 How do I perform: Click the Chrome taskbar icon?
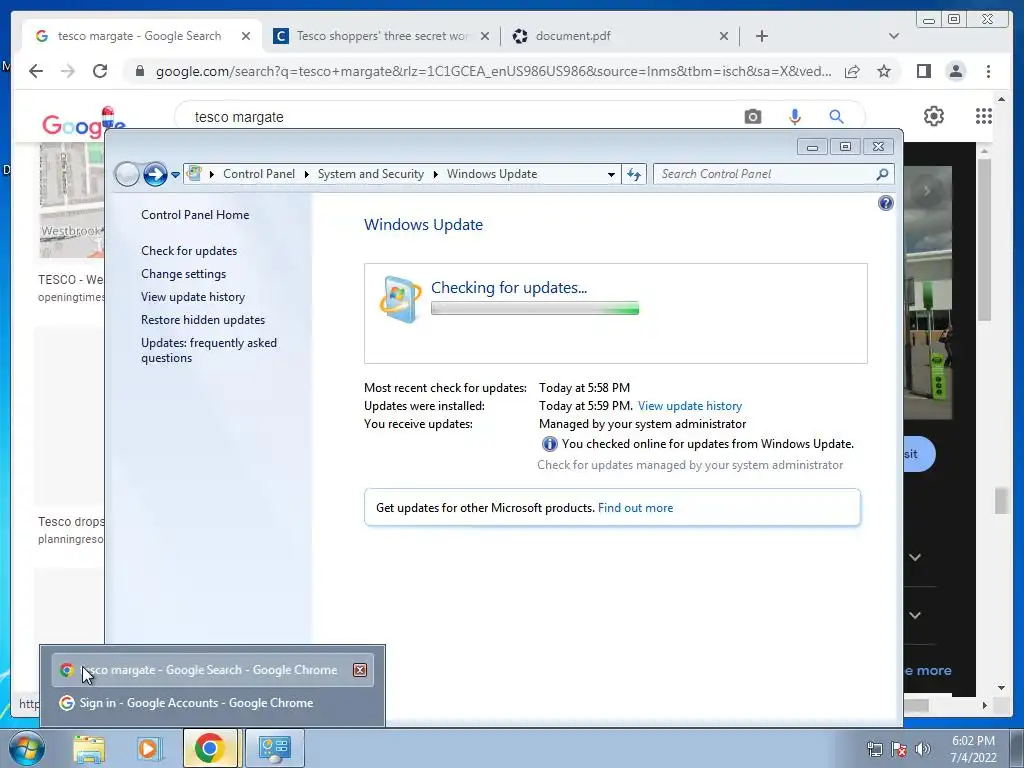(x=210, y=748)
